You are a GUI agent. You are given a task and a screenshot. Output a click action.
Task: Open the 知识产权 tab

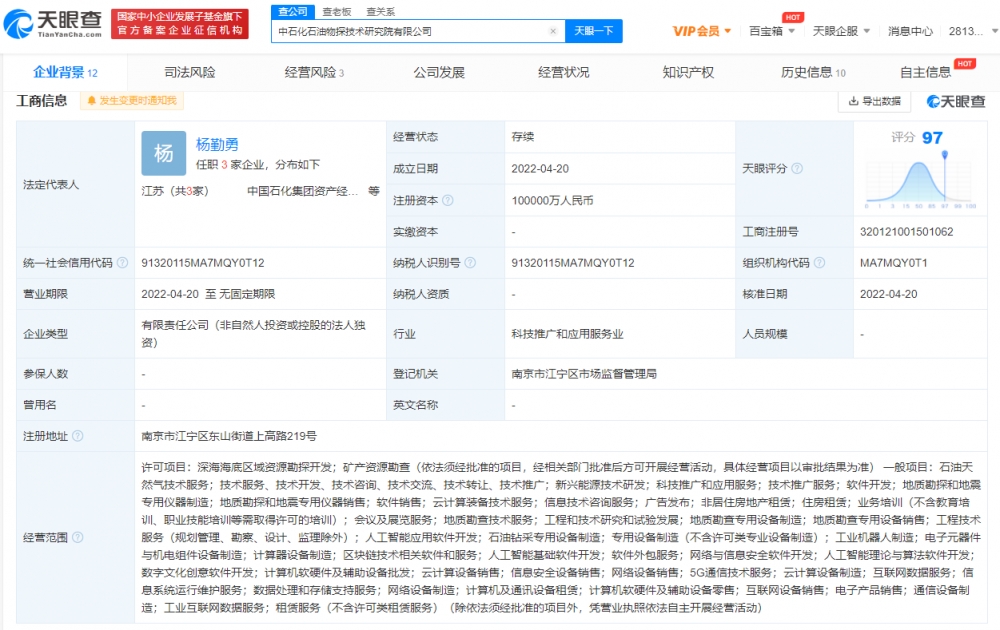pos(688,73)
